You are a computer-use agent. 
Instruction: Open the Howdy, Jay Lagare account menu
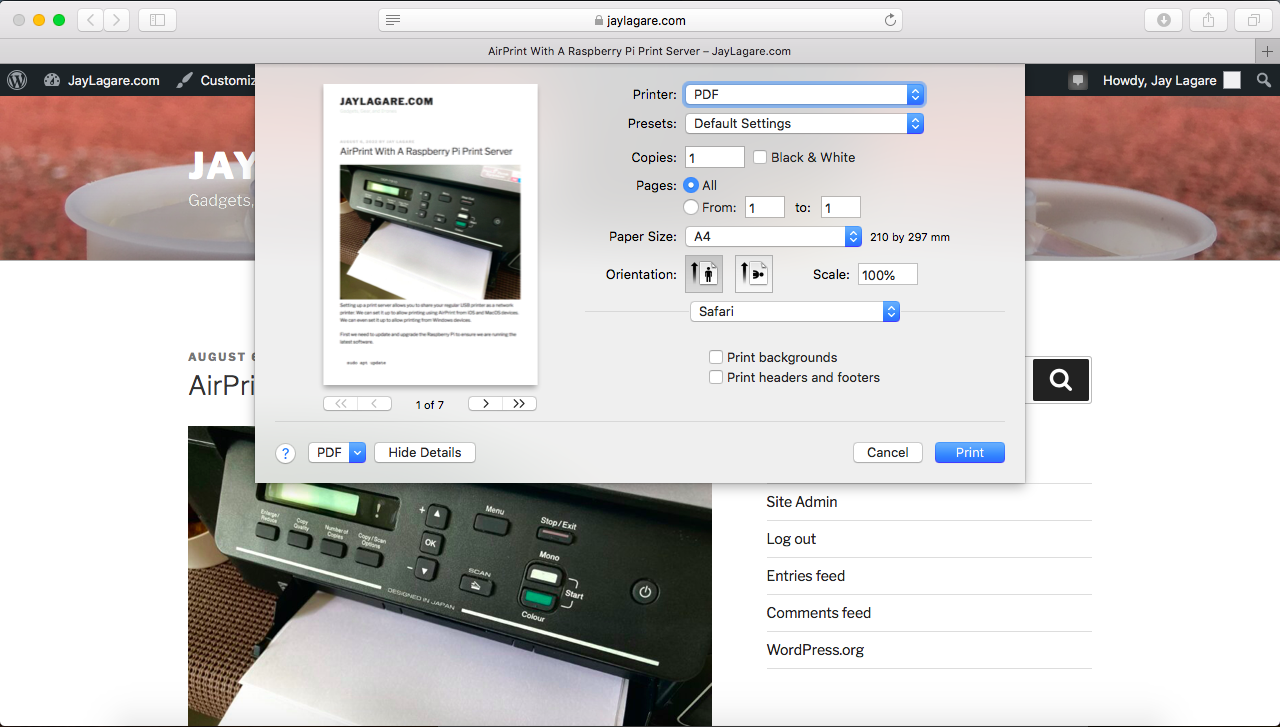[1171, 80]
